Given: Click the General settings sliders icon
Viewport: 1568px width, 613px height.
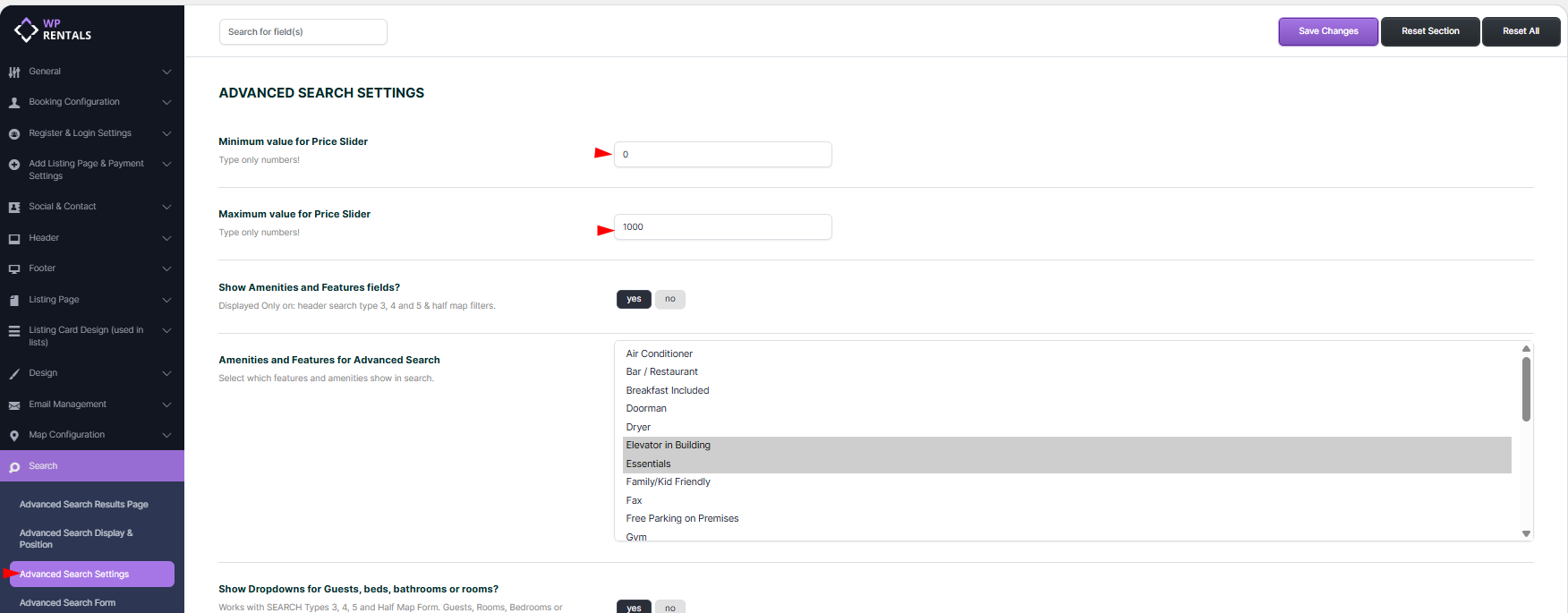Looking at the screenshot, I should tap(14, 72).
